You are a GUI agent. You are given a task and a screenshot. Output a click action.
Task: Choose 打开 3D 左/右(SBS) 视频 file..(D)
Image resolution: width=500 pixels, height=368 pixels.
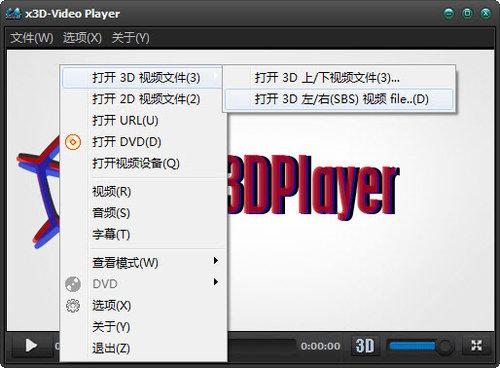(339, 99)
